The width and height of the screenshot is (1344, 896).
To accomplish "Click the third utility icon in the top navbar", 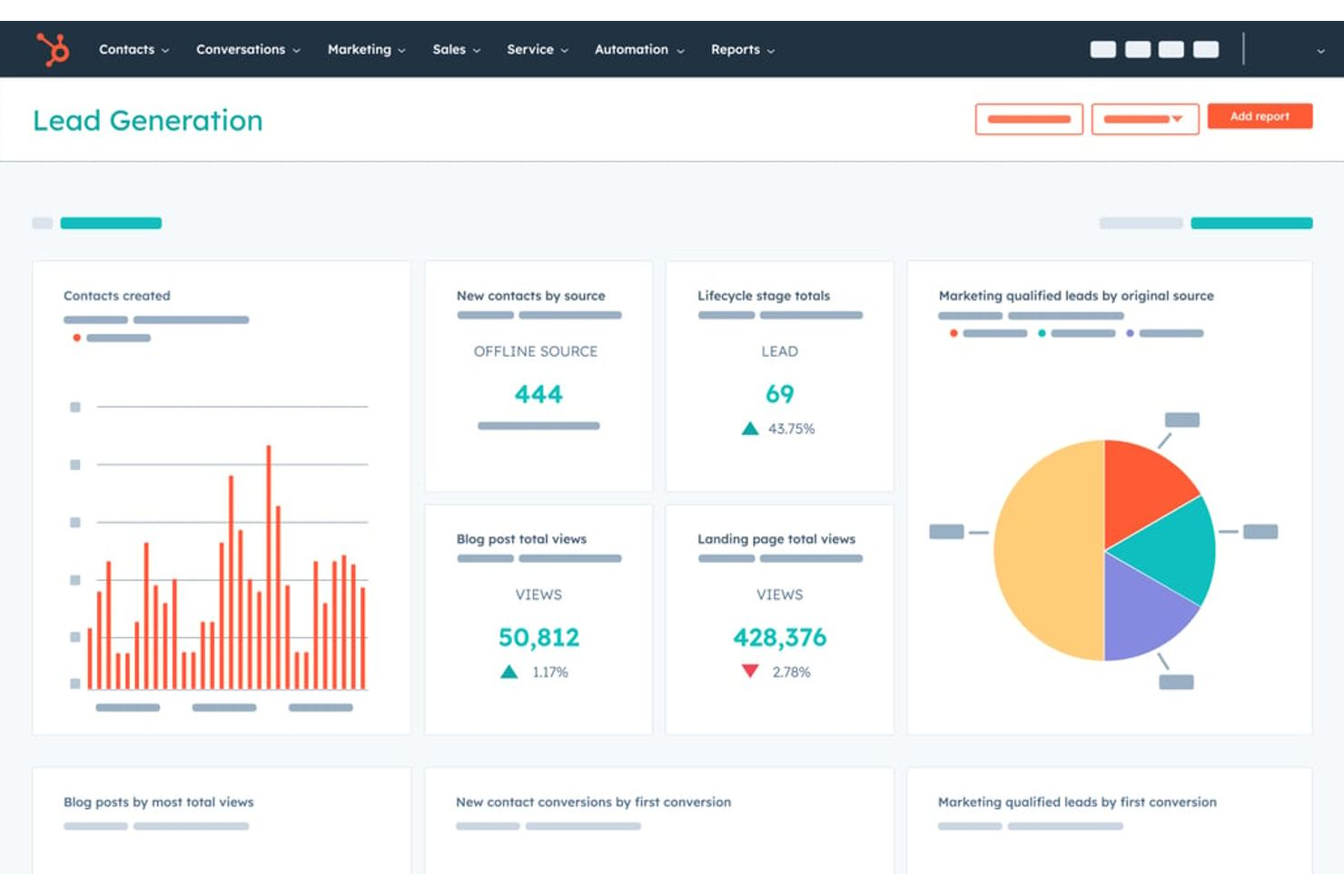I will point(1170,49).
